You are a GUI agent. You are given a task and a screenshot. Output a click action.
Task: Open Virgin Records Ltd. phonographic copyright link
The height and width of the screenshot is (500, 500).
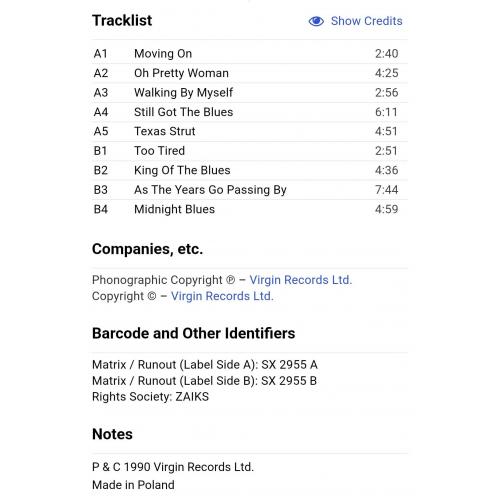coord(301,280)
